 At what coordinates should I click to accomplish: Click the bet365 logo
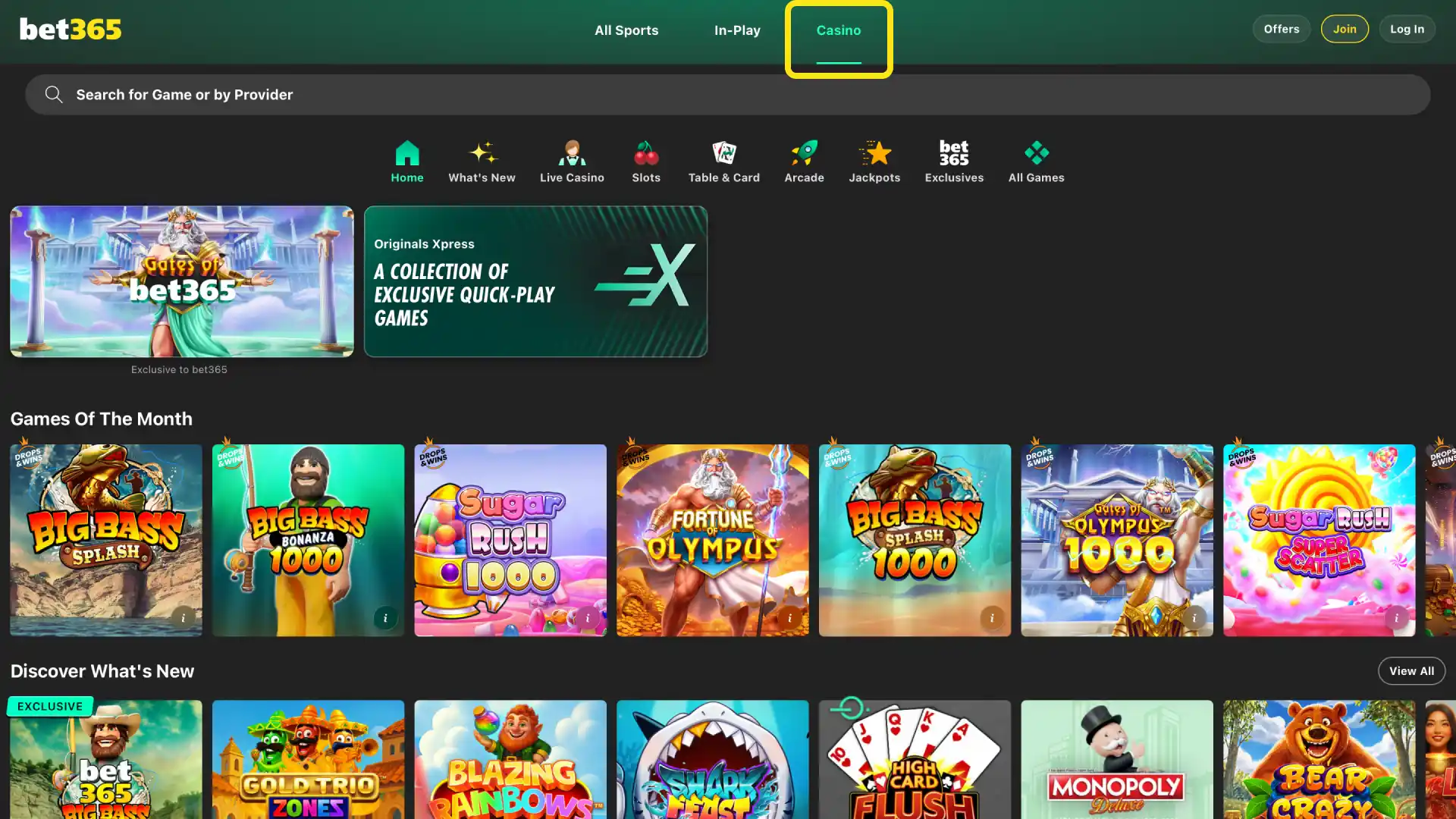tap(71, 30)
